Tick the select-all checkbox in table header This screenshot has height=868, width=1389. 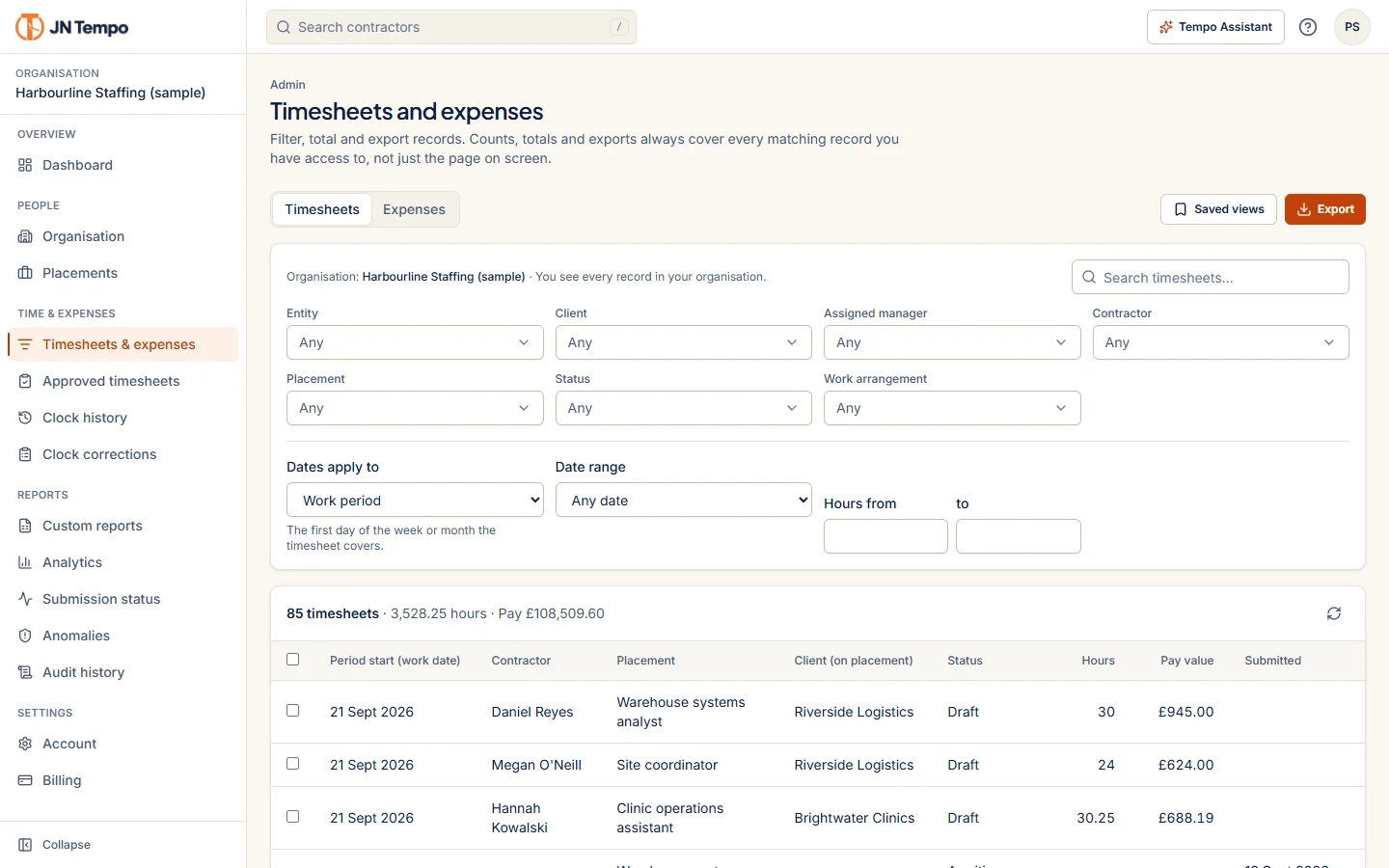[x=293, y=660]
